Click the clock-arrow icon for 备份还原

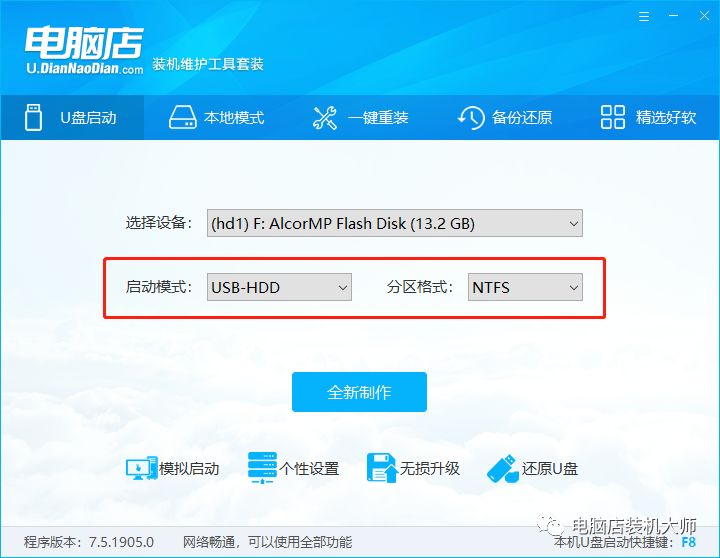[471, 118]
